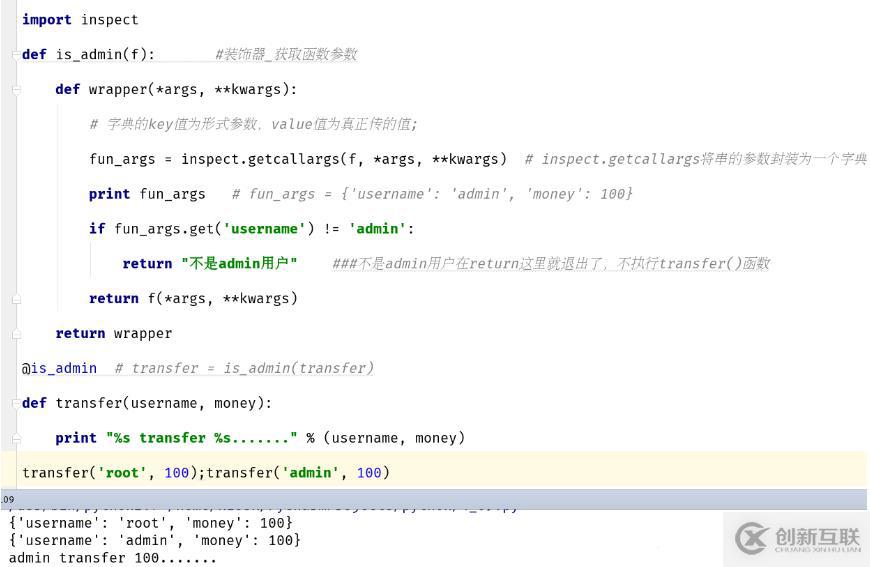Click the 'return wrapper' statement
This screenshot has height=567, width=870.
114,333
